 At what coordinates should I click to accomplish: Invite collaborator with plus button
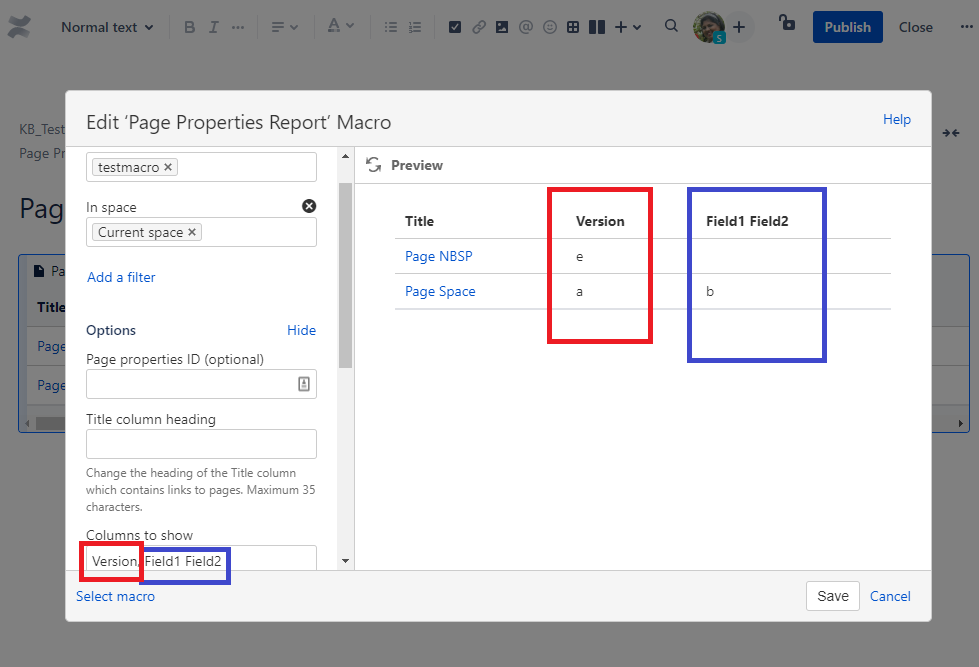point(739,27)
